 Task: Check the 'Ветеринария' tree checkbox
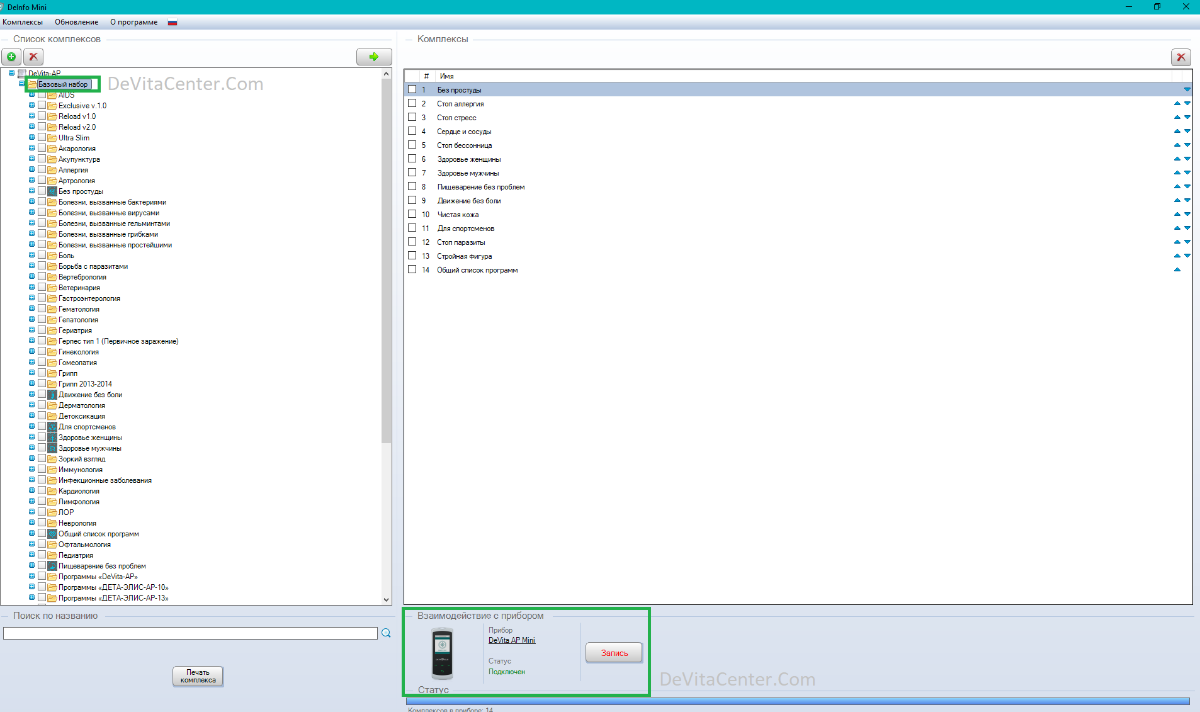click(41, 288)
